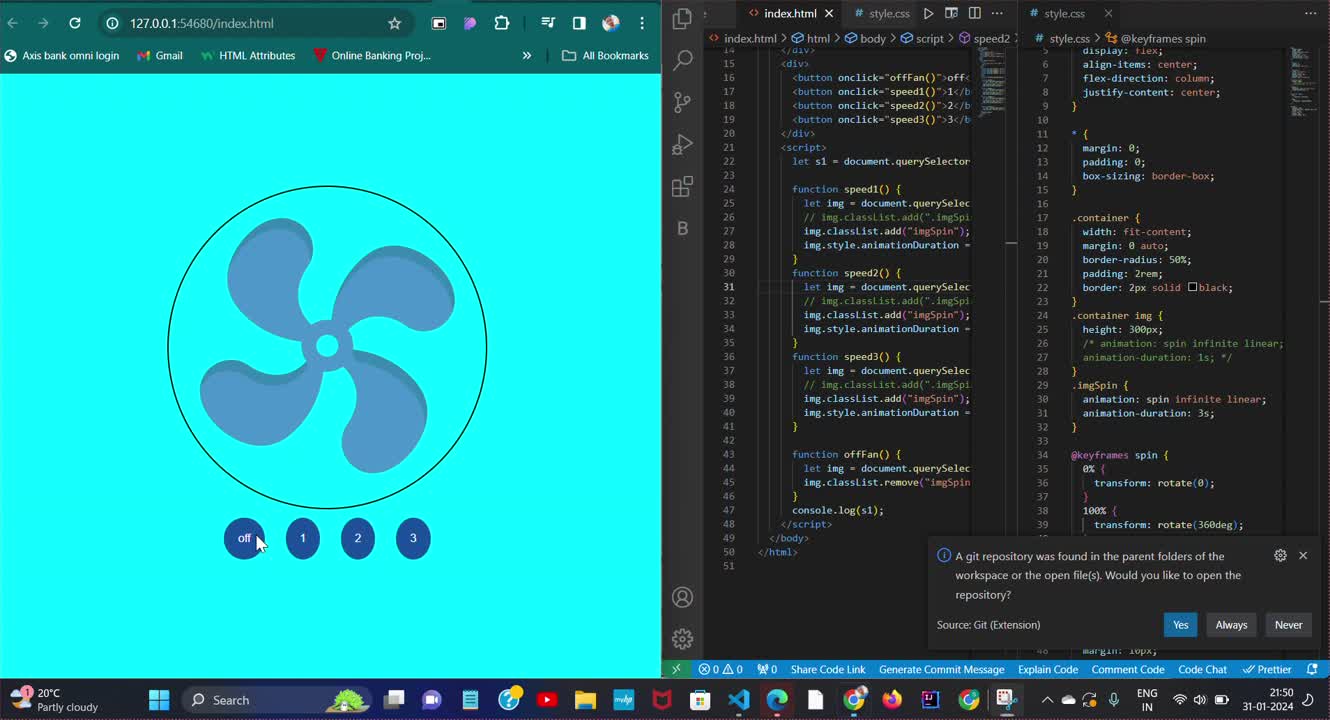Run the code with the play icon
1330x720 pixels.
(929, 13)
